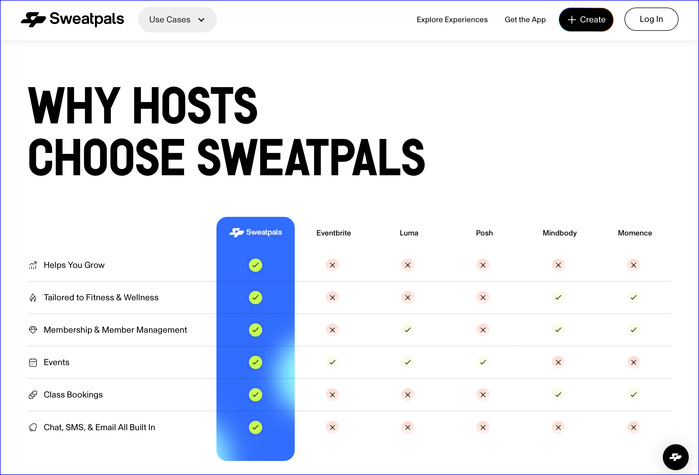Screen dimensions: 699x475
Task: Open the Use Cases dropdown
Action: click(176, 19)
